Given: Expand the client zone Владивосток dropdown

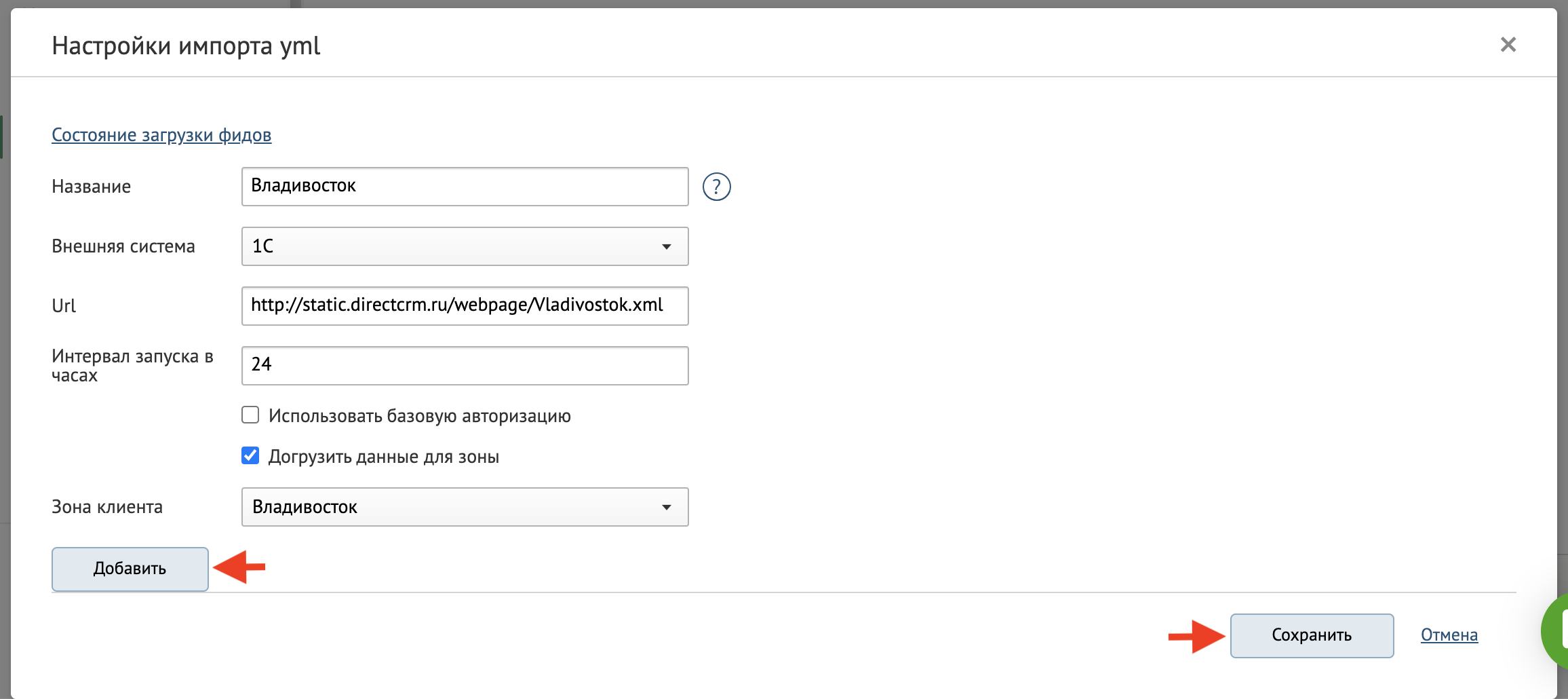Looking at the screenshot, I should pos(465,507).
